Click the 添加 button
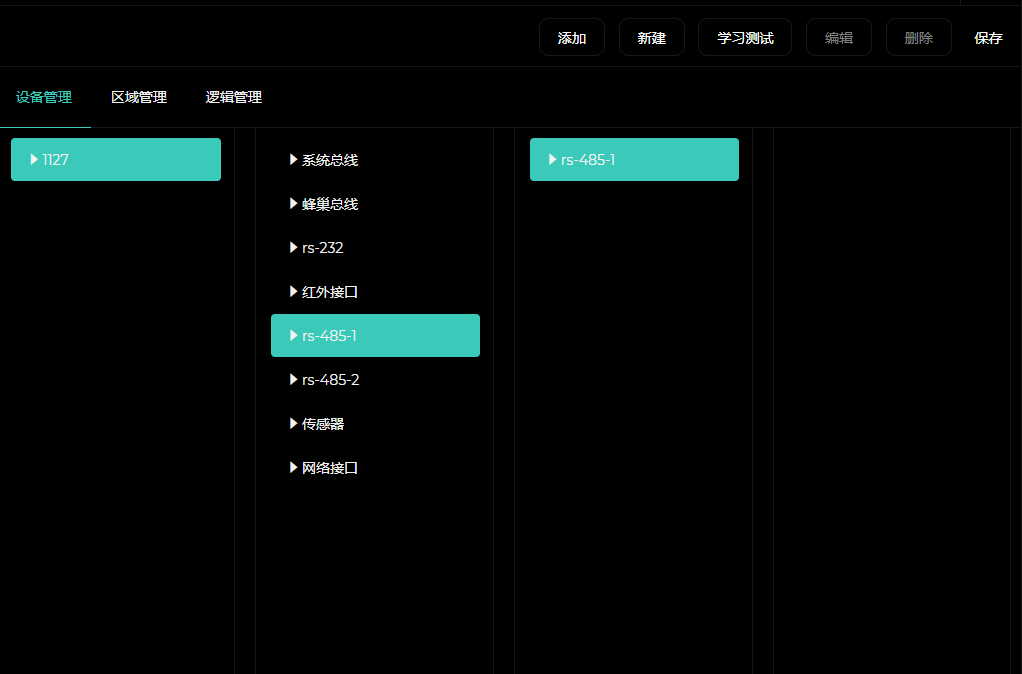The height and width of the screenshot is (674, 1022). click(571, 38)
